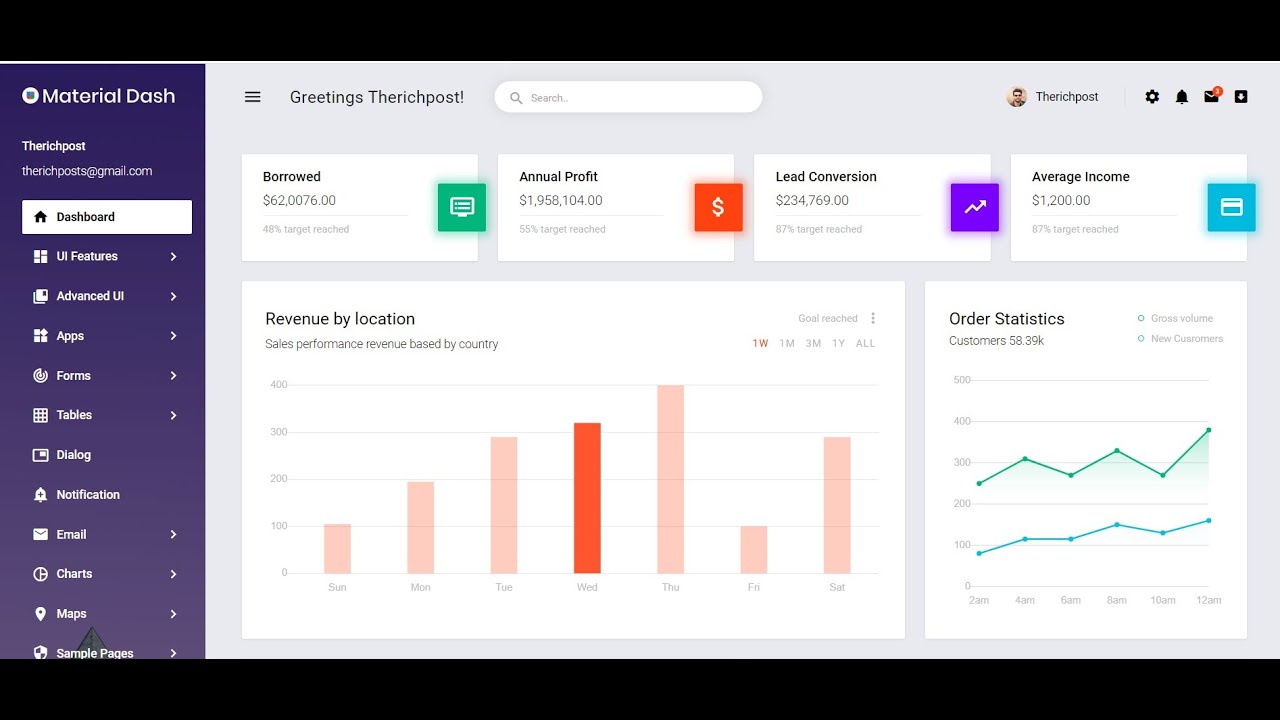
Task: Click the Sat bar in revenue chart
Action: tap(837, 505)
